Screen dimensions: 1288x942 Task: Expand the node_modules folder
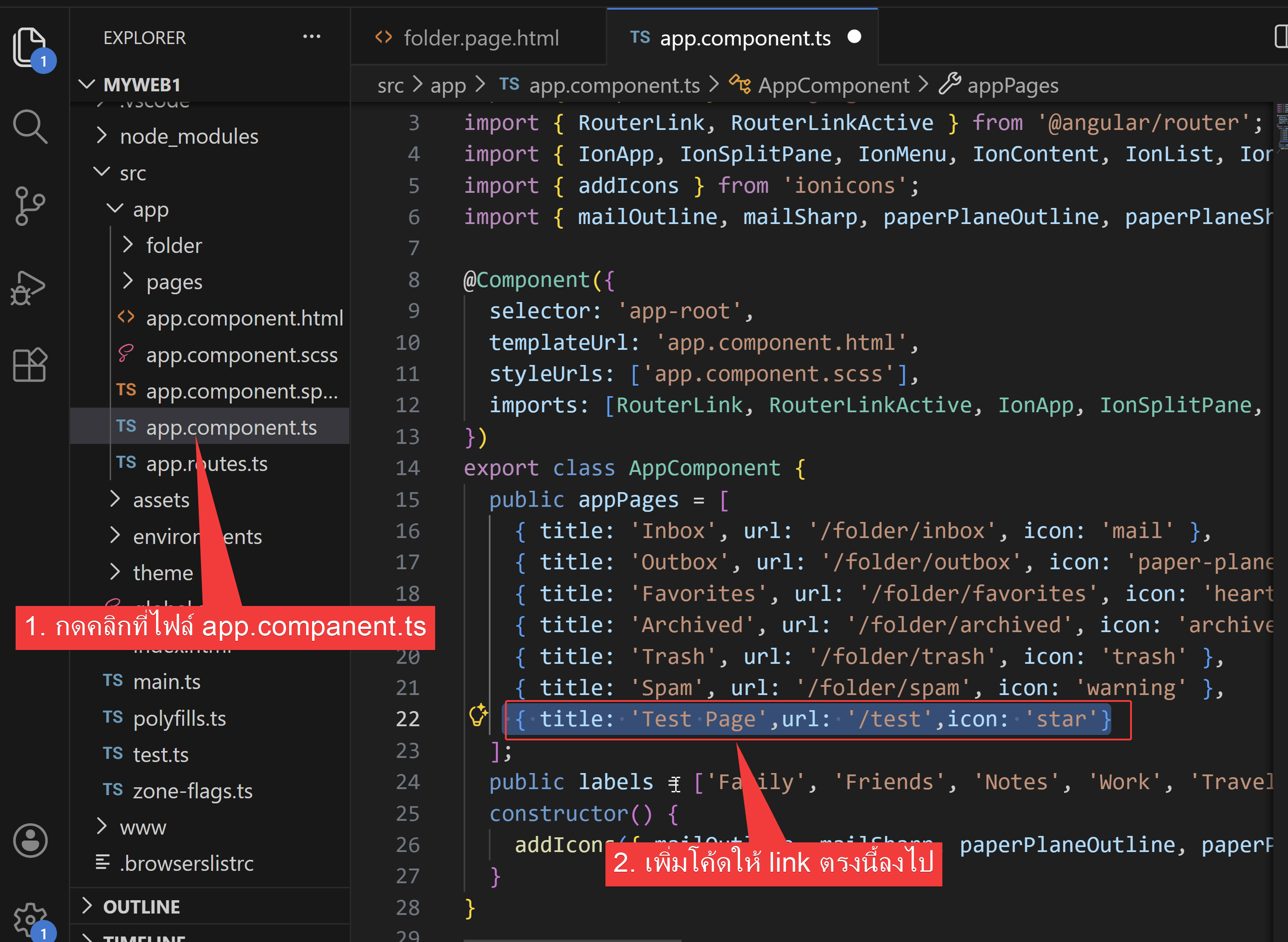[x=189, y=137]
